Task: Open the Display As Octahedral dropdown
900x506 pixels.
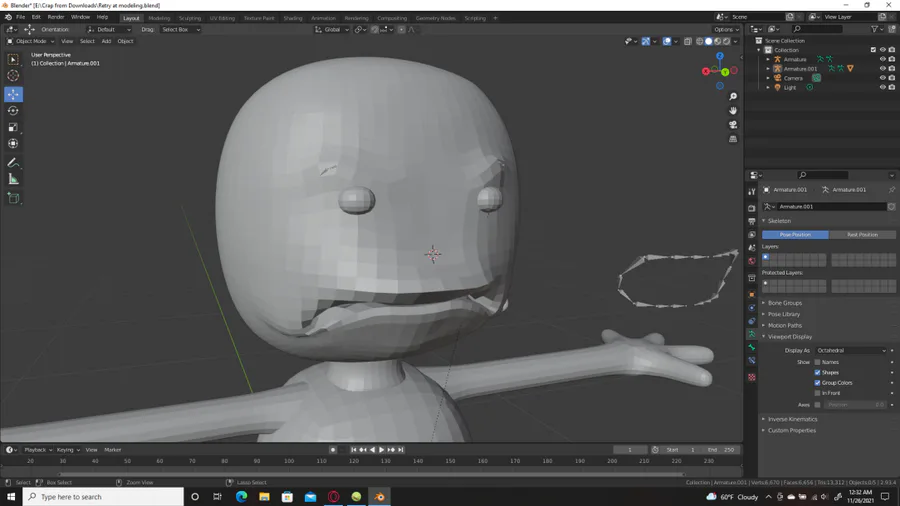Action: pyautogui.click(x=851, y=351)
